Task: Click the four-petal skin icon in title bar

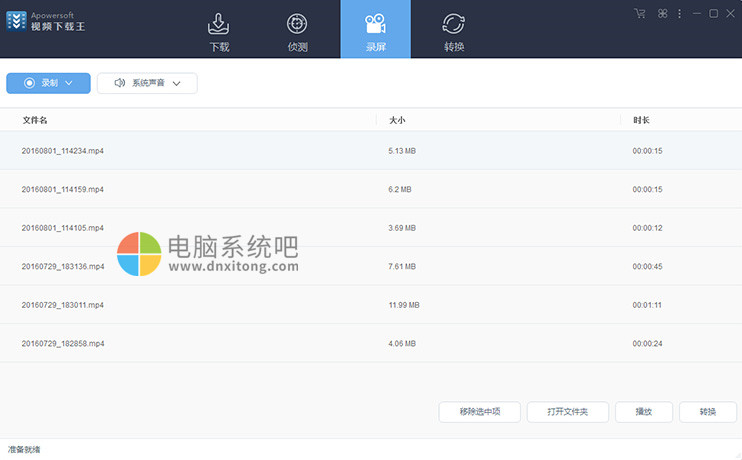Action: 662,13
